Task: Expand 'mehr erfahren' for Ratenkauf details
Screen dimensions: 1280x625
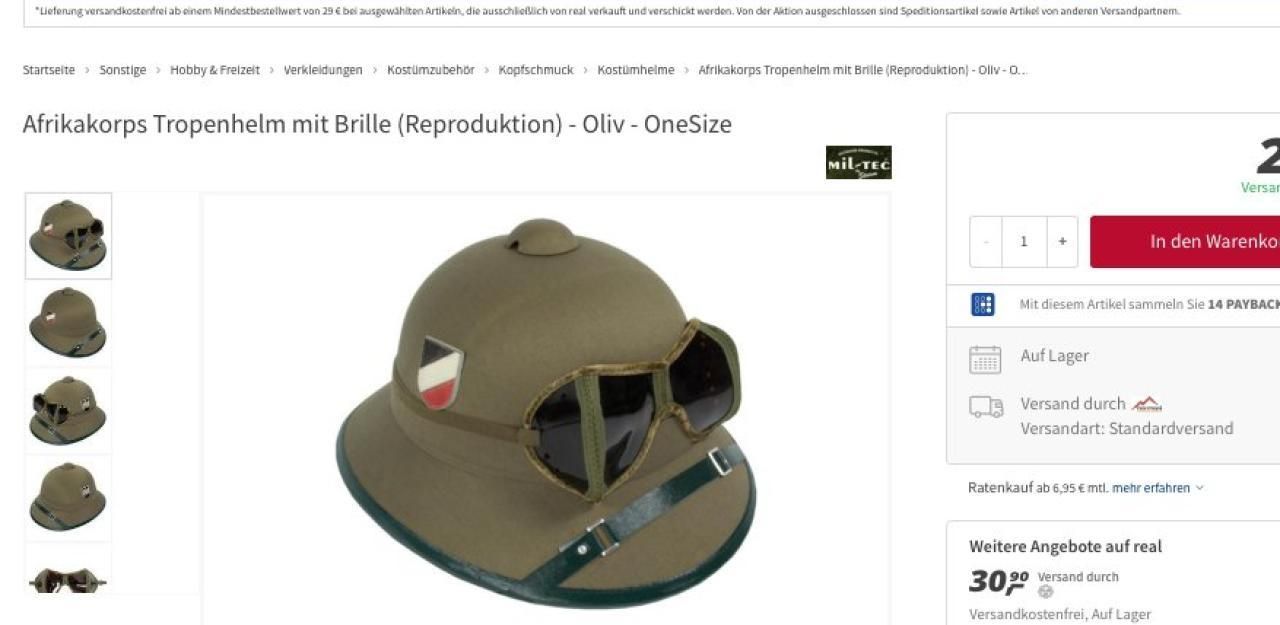Action: (1158, 488)
